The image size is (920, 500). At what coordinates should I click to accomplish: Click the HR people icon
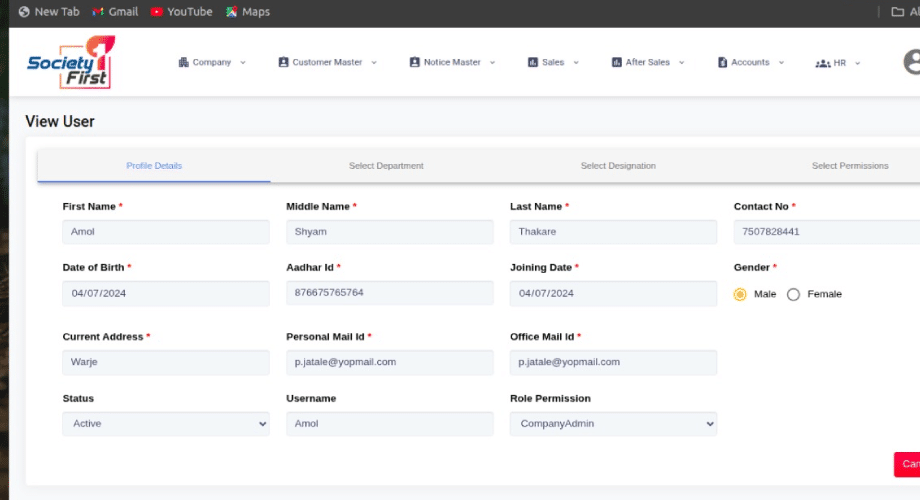(x=822, y=63)
